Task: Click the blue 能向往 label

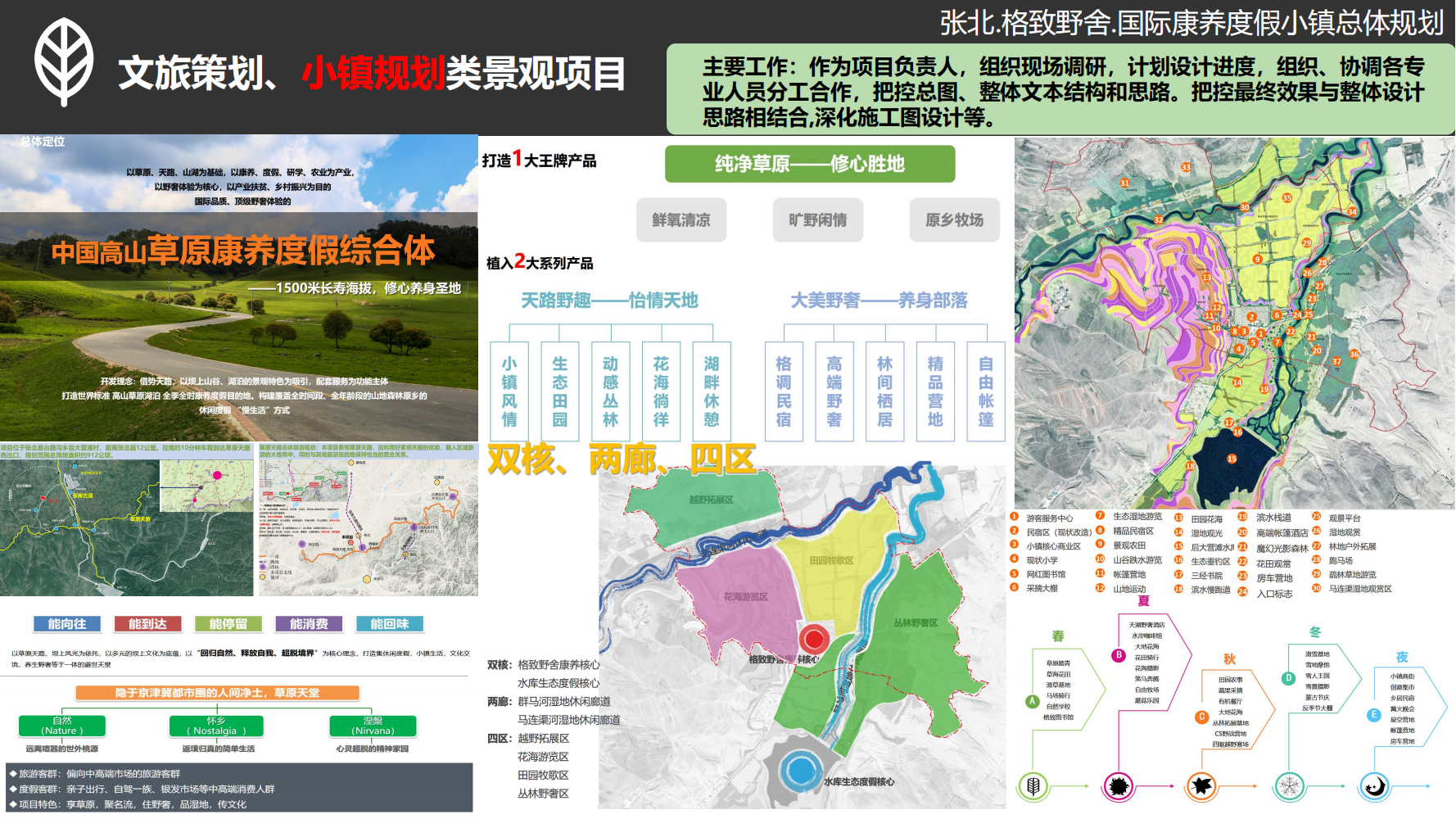Action: [x=67, y=624]
